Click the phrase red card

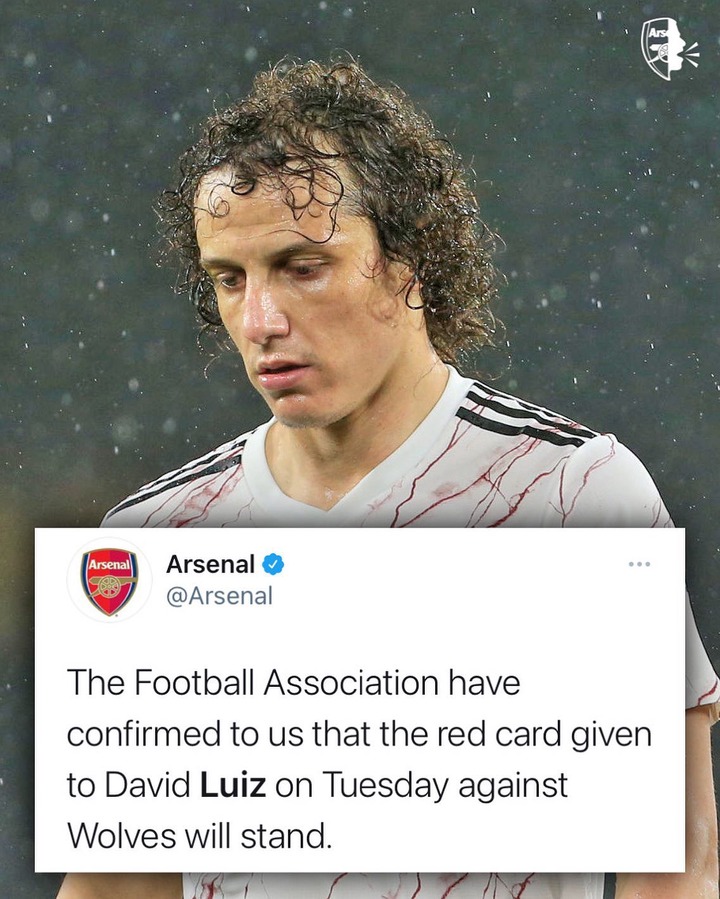pos(499,734)
